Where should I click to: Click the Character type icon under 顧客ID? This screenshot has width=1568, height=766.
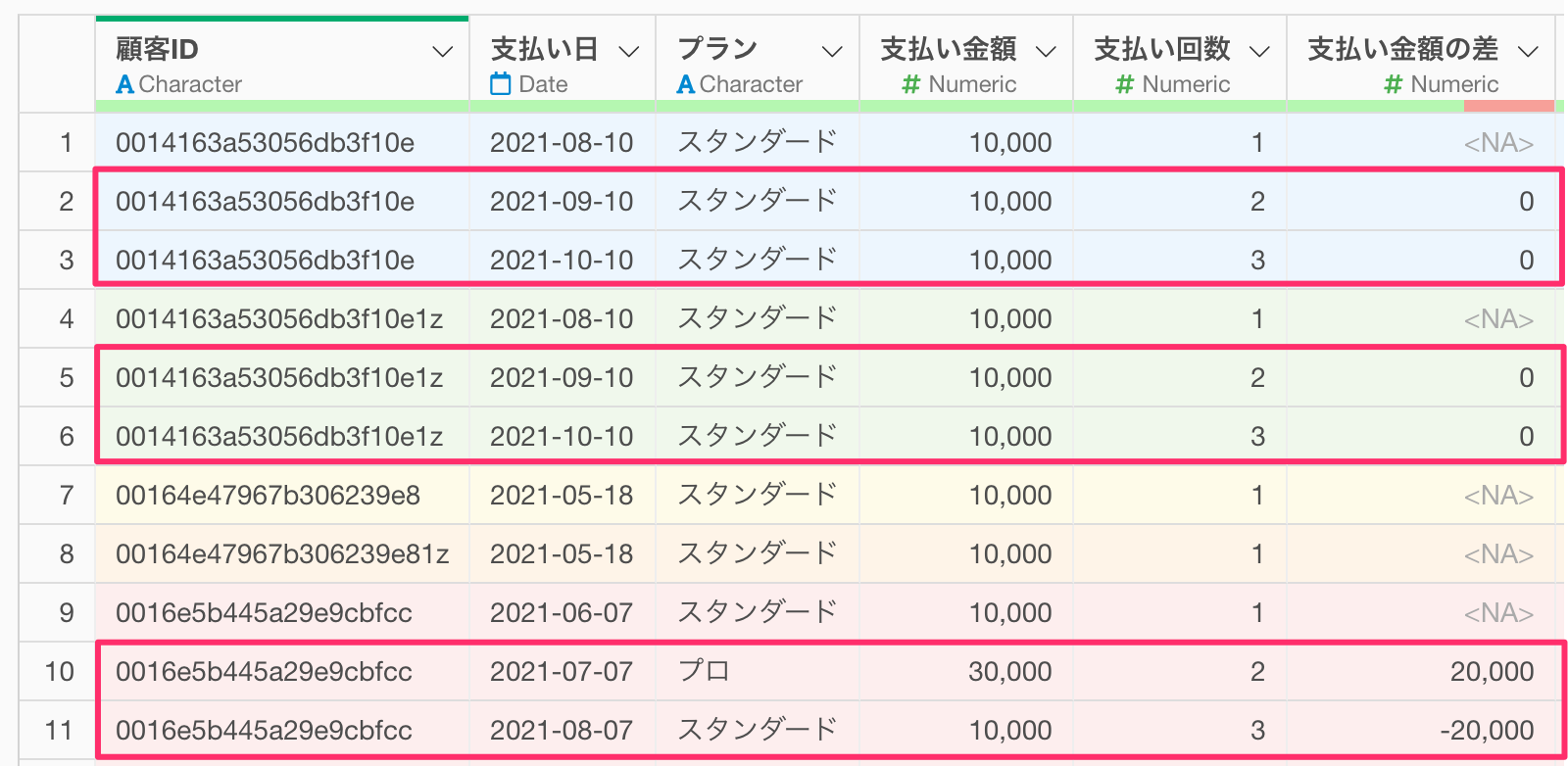[124, 84]
